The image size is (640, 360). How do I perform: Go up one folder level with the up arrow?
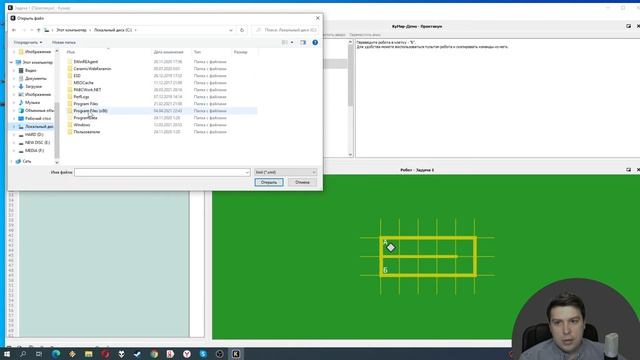click(x=39, y=30)
